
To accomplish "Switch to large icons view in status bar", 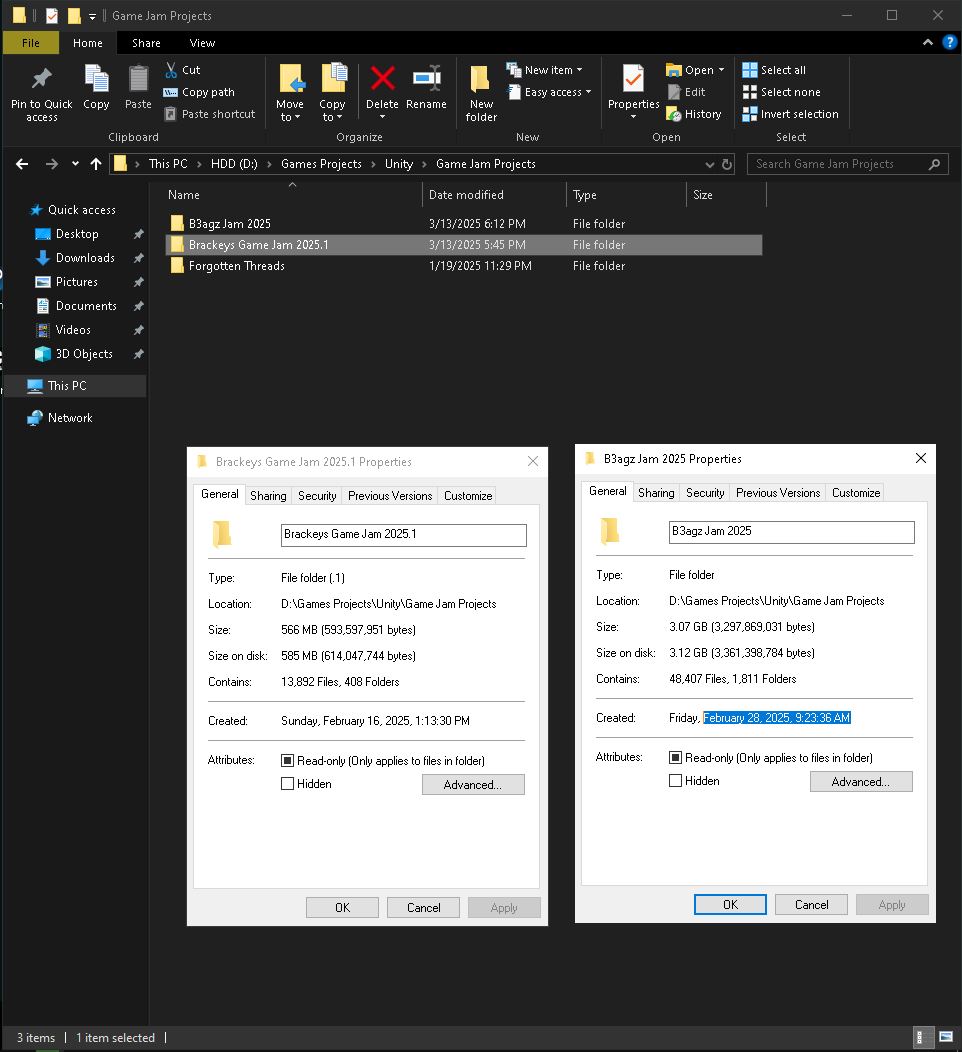I will point(946,1037).
